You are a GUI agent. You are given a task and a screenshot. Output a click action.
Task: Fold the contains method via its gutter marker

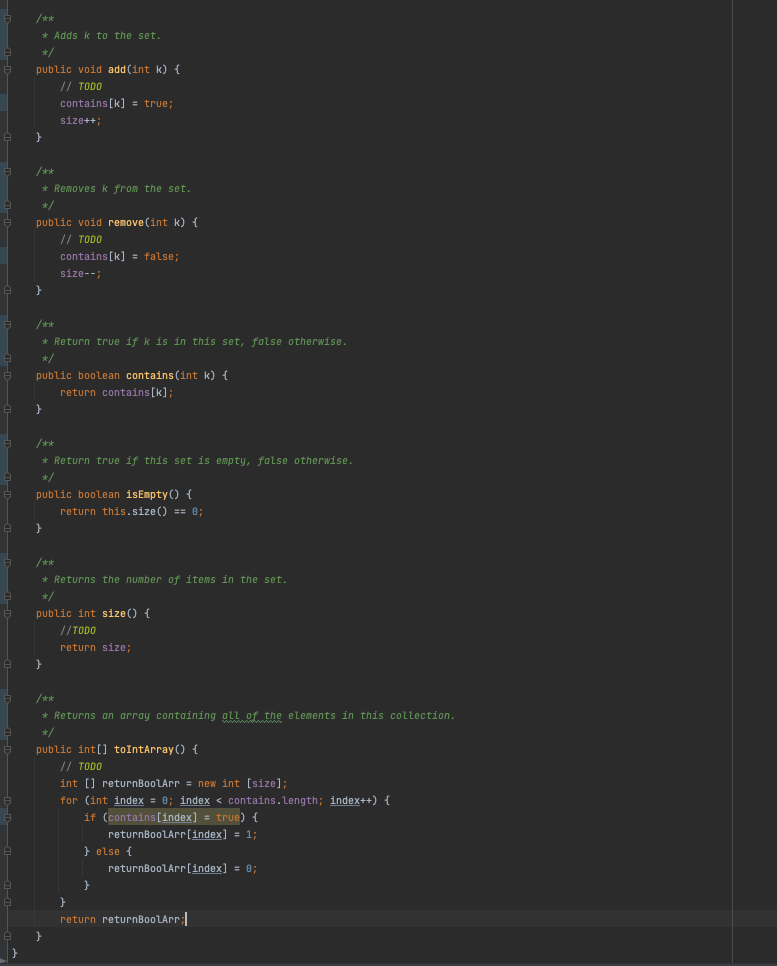point(7,376)
